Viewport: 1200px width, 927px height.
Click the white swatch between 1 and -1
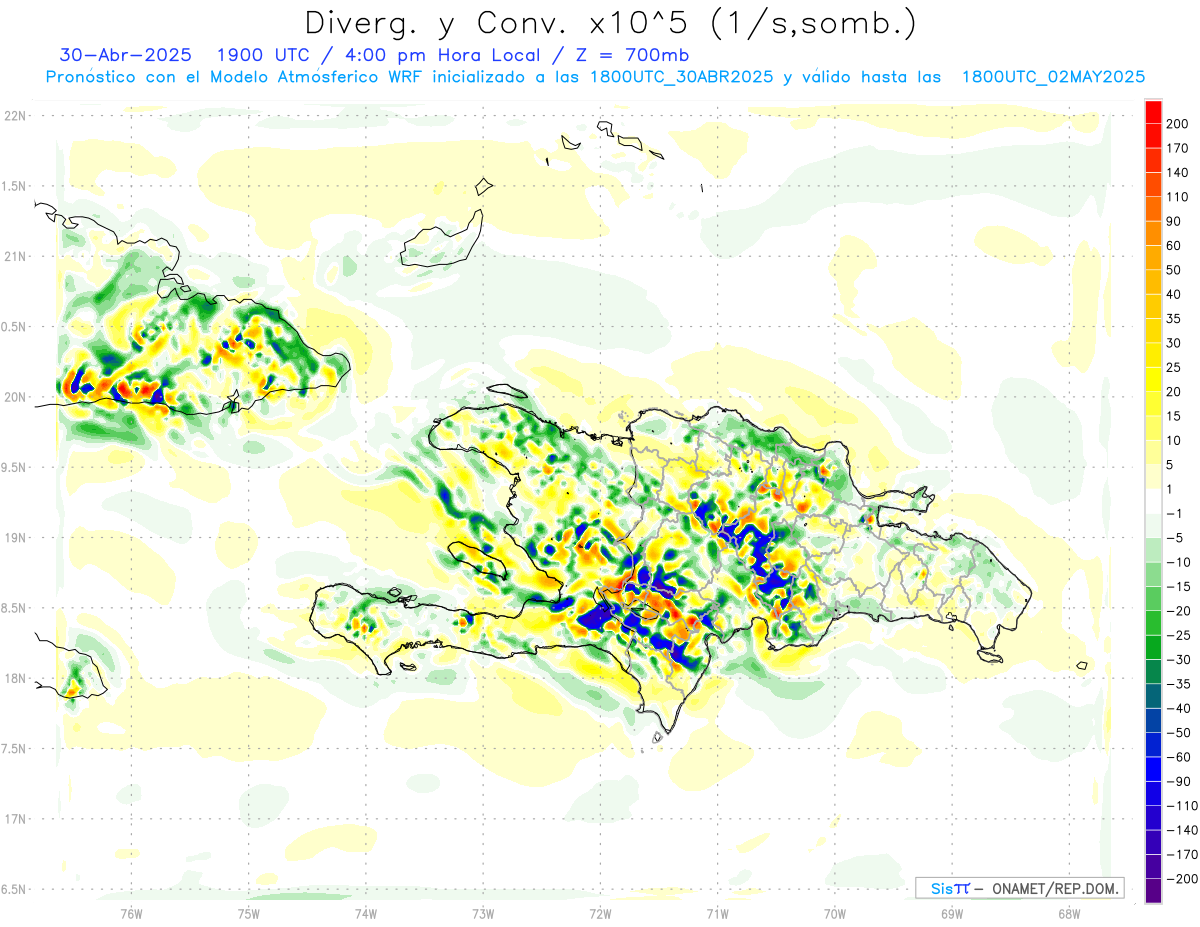pos(1154,501)
